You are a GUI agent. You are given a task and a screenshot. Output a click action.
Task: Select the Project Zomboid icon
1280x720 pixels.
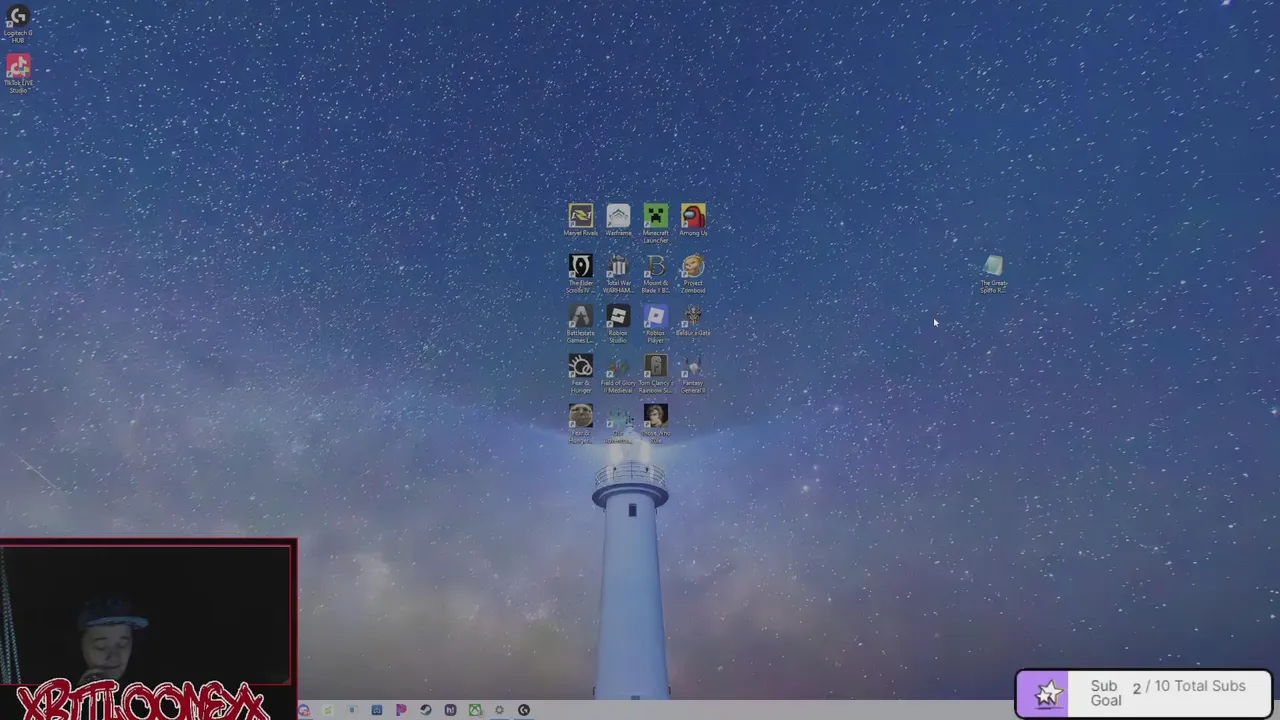[693, 273]
